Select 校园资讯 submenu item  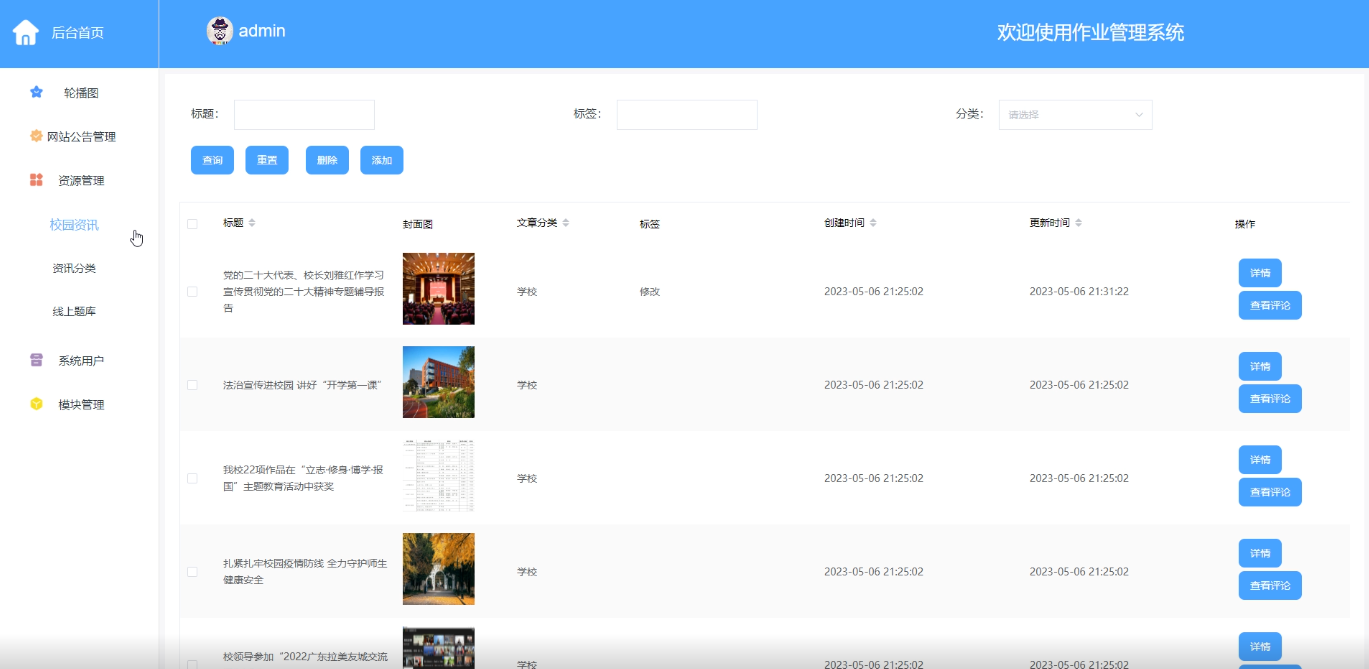pos(74,225)
